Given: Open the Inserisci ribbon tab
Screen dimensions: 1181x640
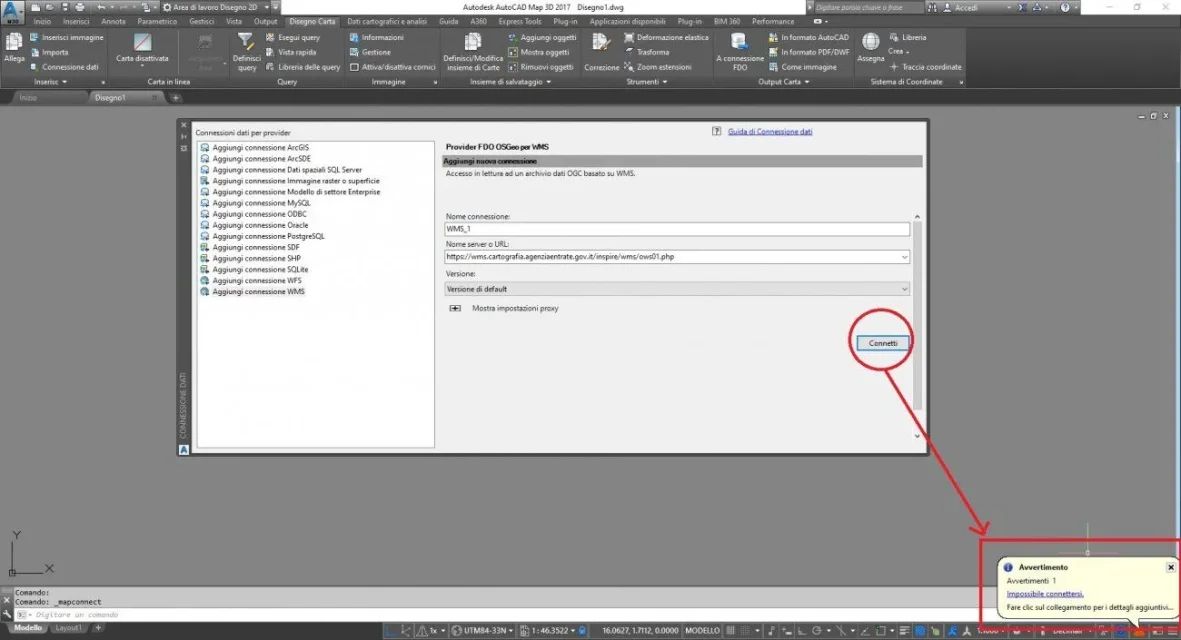Looking at the screenshot, I should pos(76,22).
